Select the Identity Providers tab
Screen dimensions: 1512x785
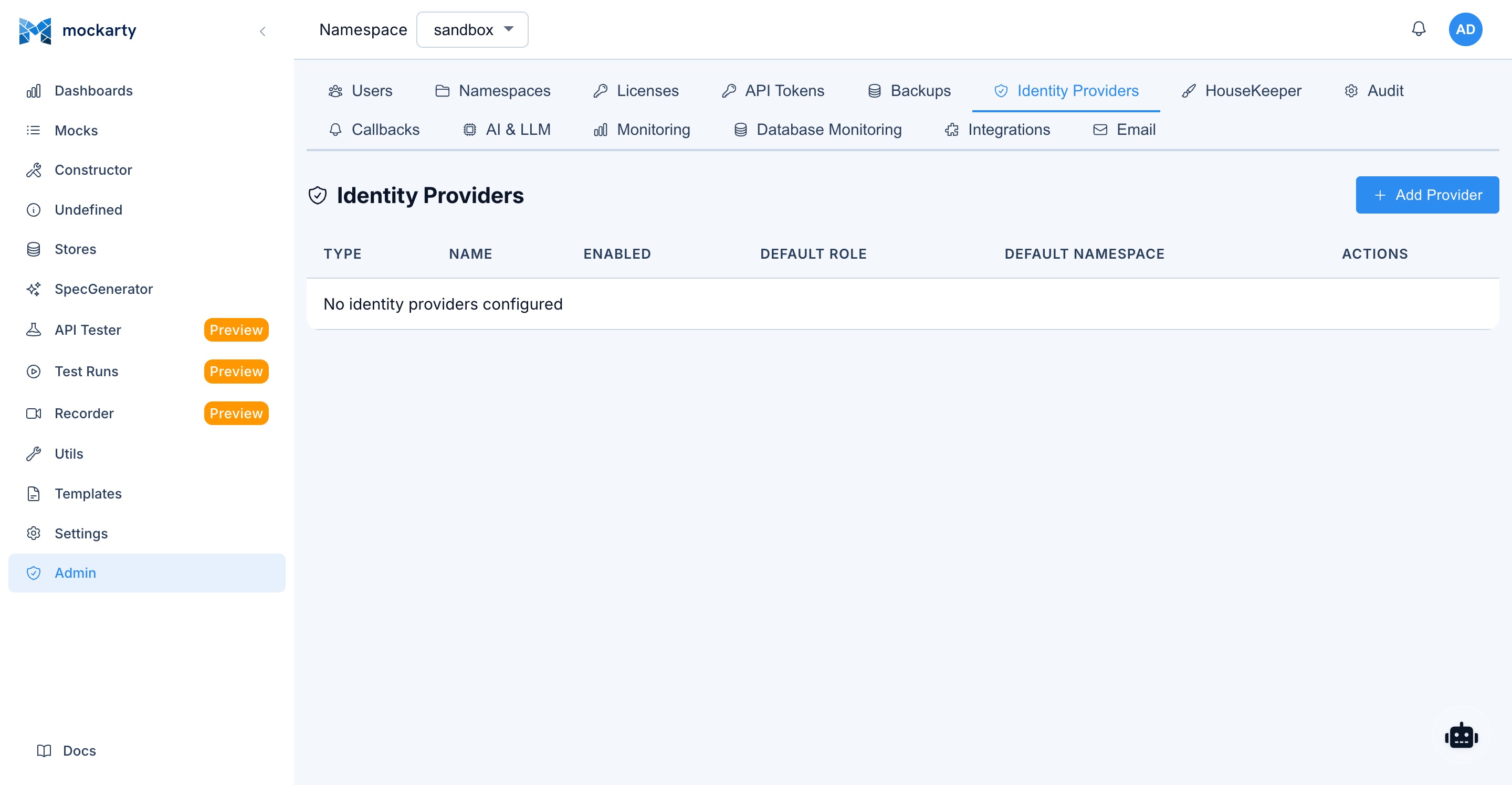point(1066,91)
